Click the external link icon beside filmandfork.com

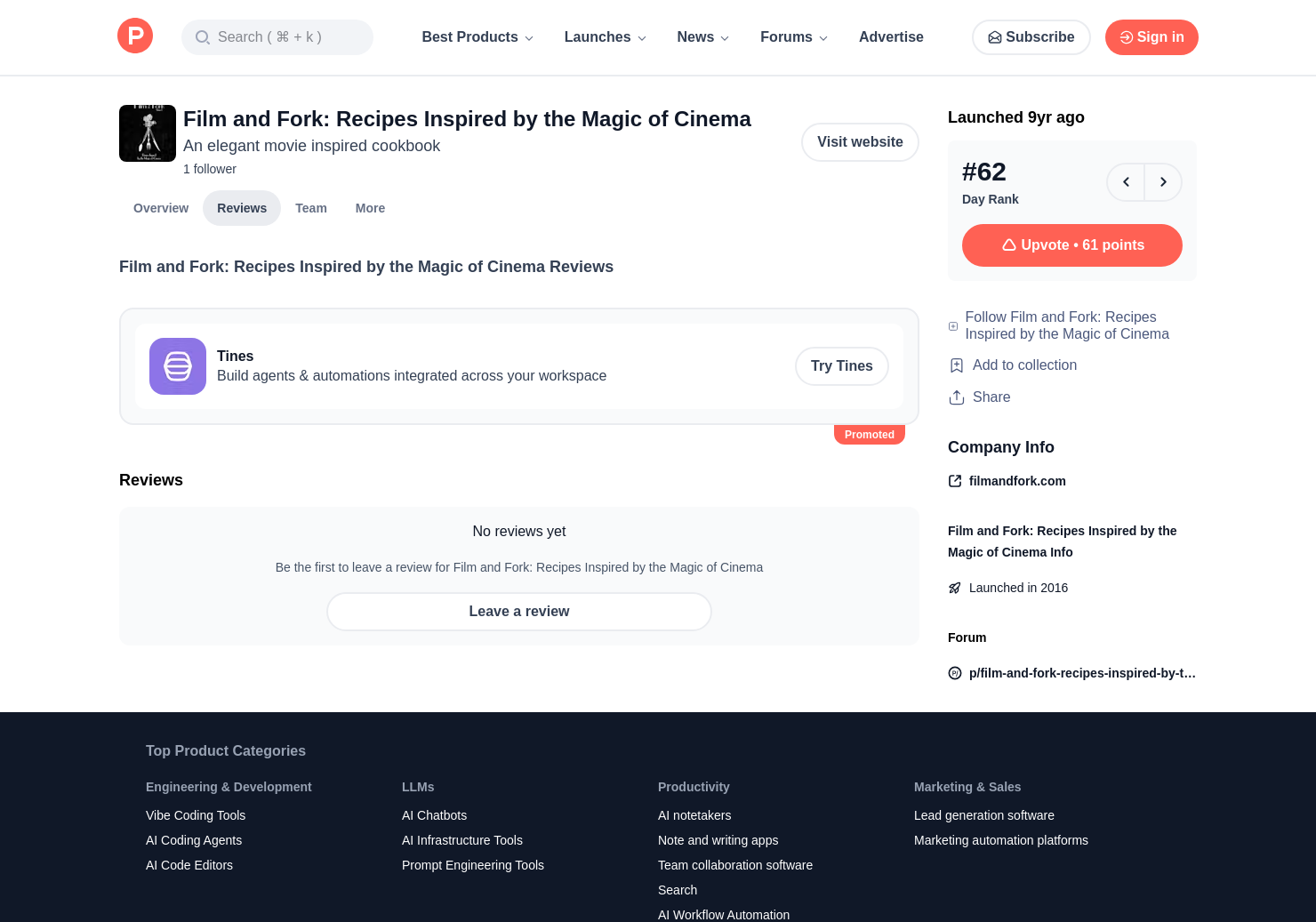coord(955,481)
